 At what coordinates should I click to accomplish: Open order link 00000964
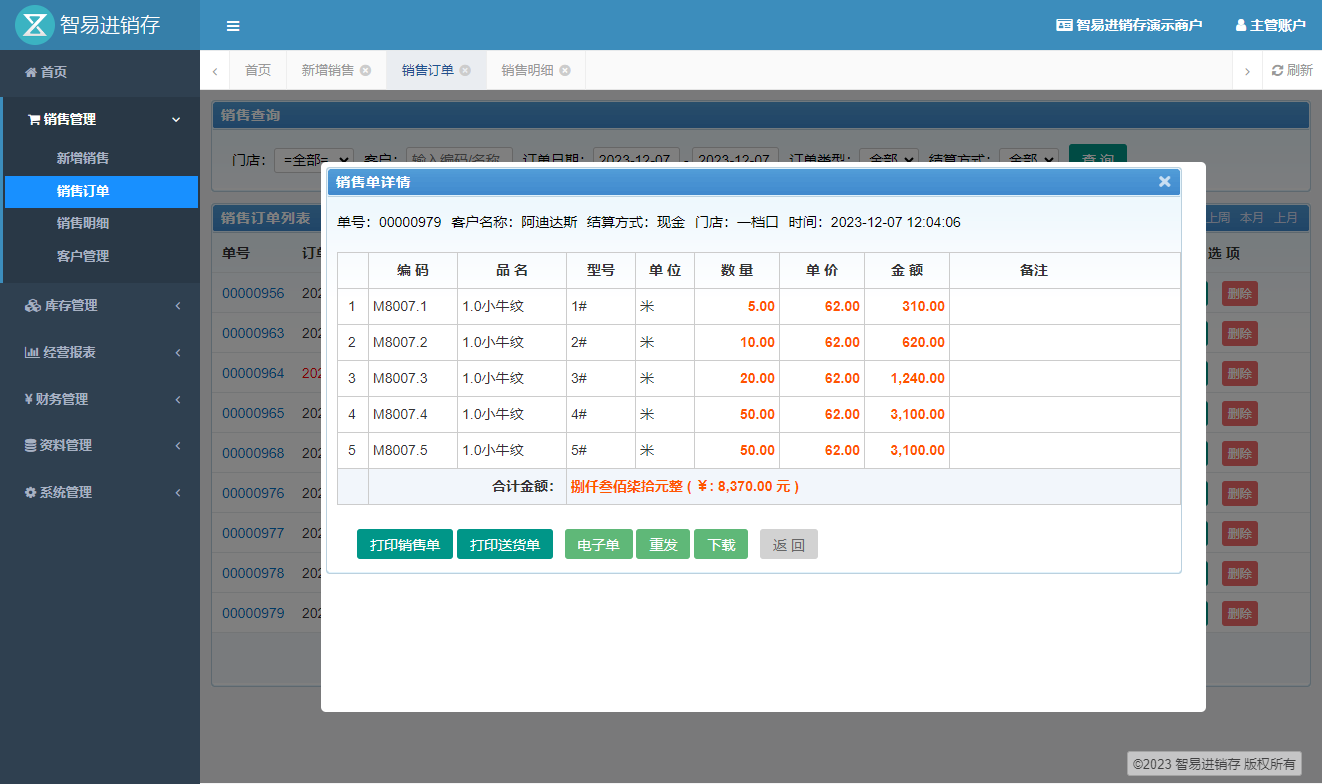pyautogui.click(x=253, y=373)
